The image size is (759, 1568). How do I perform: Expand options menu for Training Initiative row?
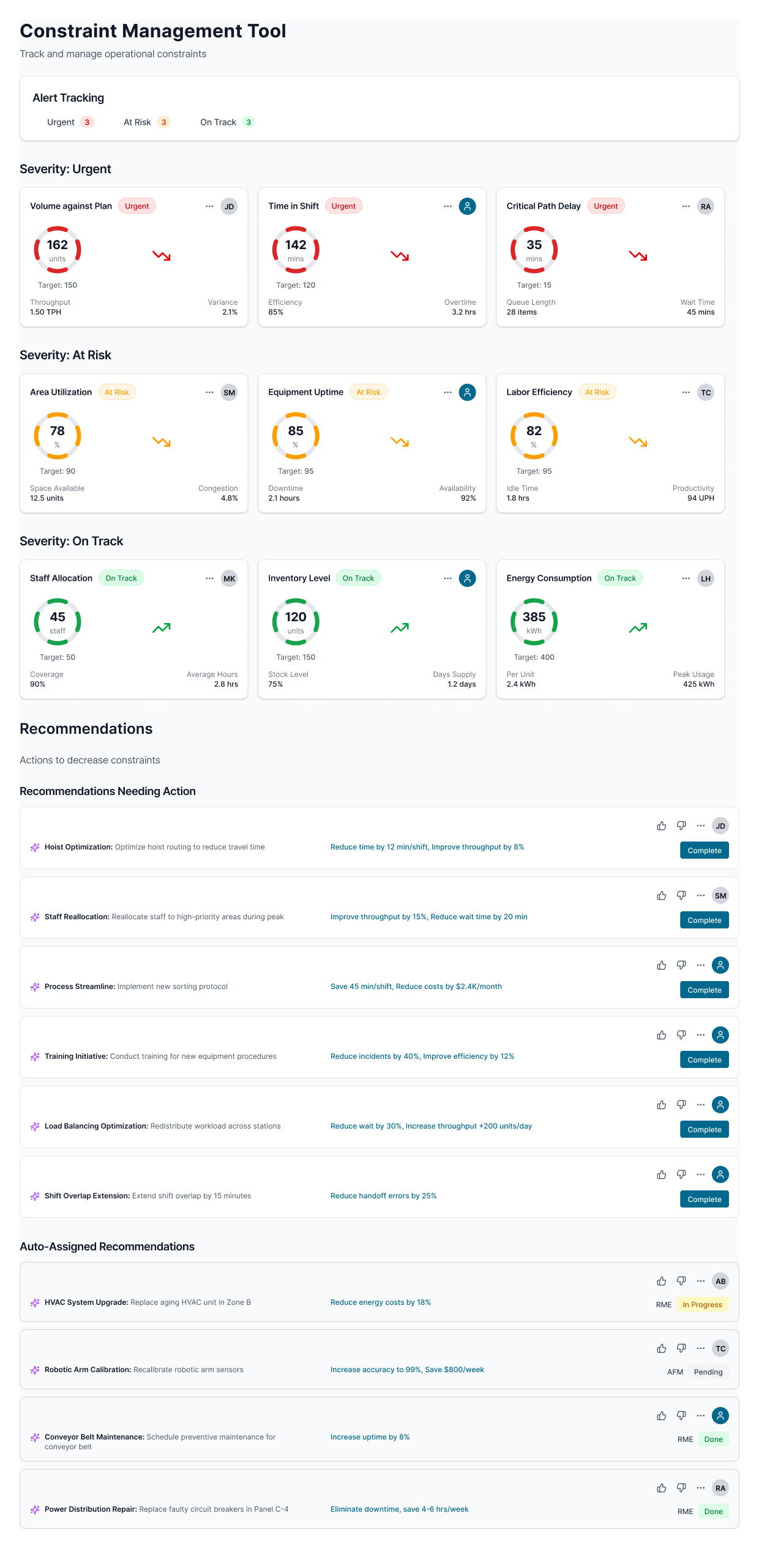(701, 1035)
